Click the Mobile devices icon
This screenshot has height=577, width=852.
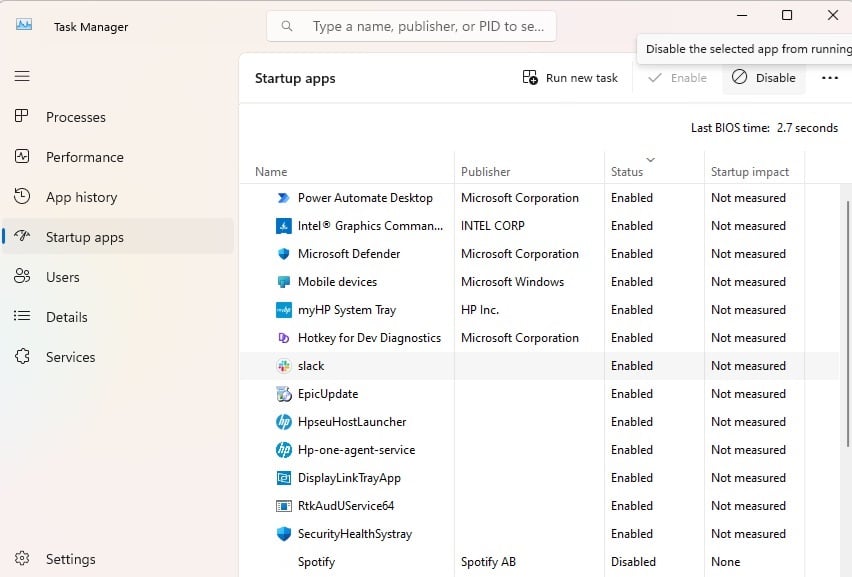[x=284, y=282]
